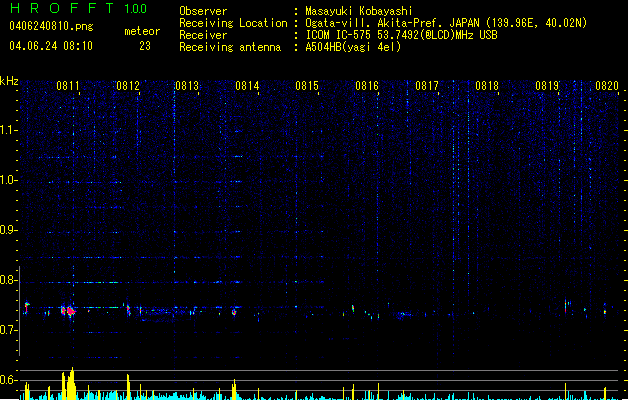
Task: Click the Receiving antenna label
Action: (230, 47)
